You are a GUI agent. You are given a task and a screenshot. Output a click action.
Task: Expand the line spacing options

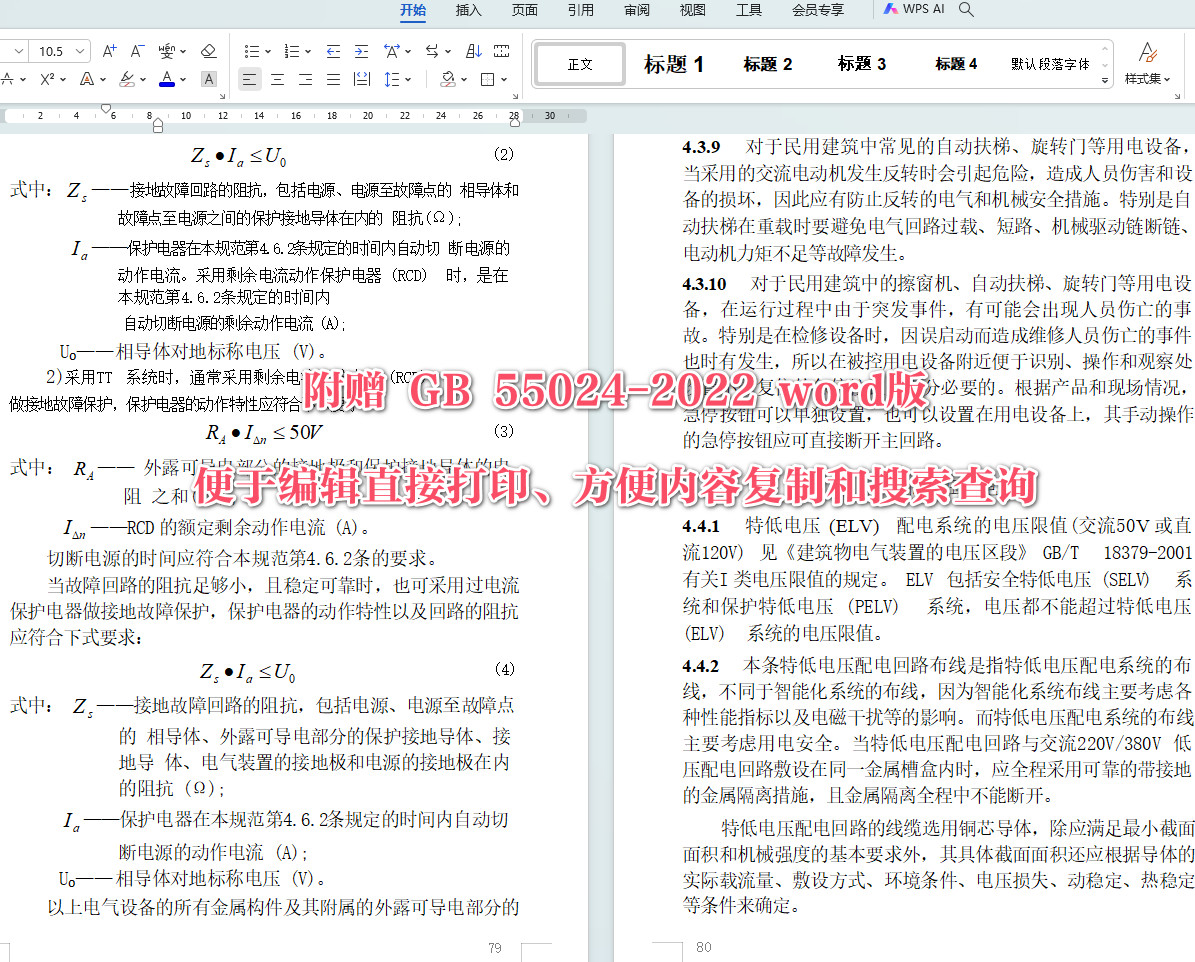407,79
